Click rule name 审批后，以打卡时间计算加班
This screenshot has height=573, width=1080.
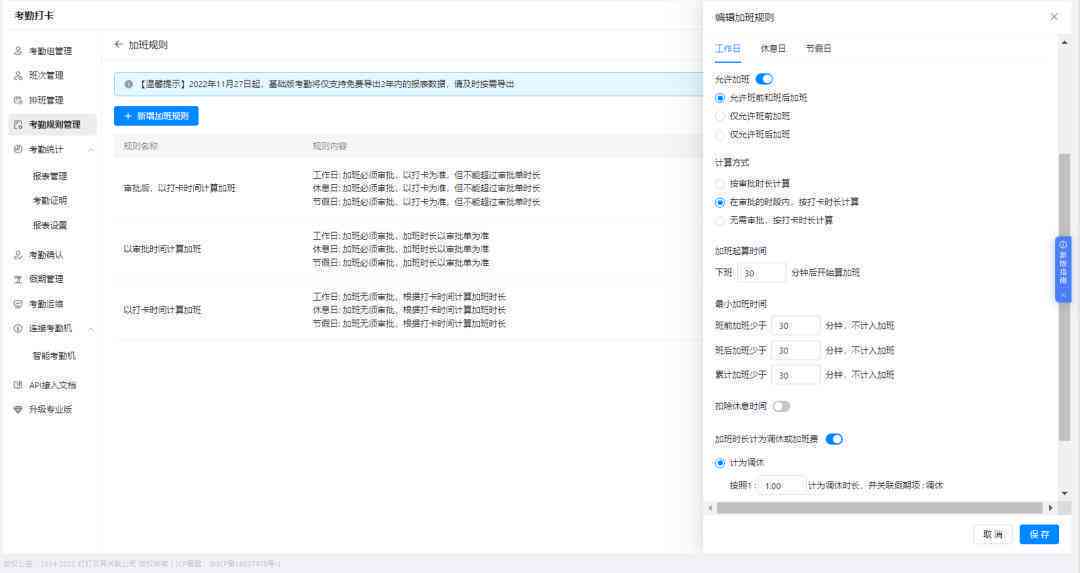pos(179,188)
